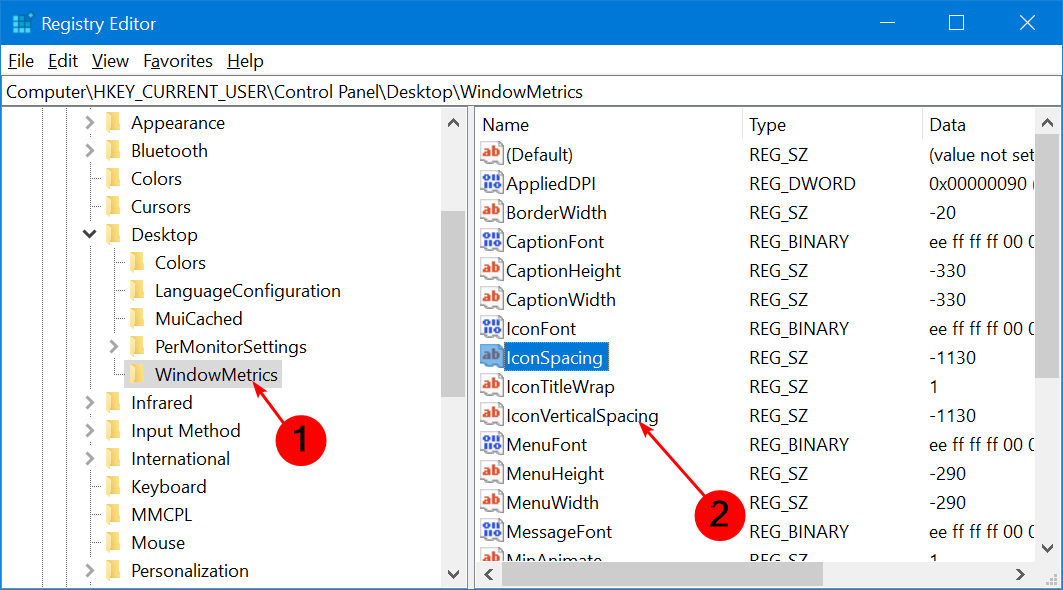
Task: Click the folder icon of Cursors key
Action: pyautogui.click(x=113, y=206)
